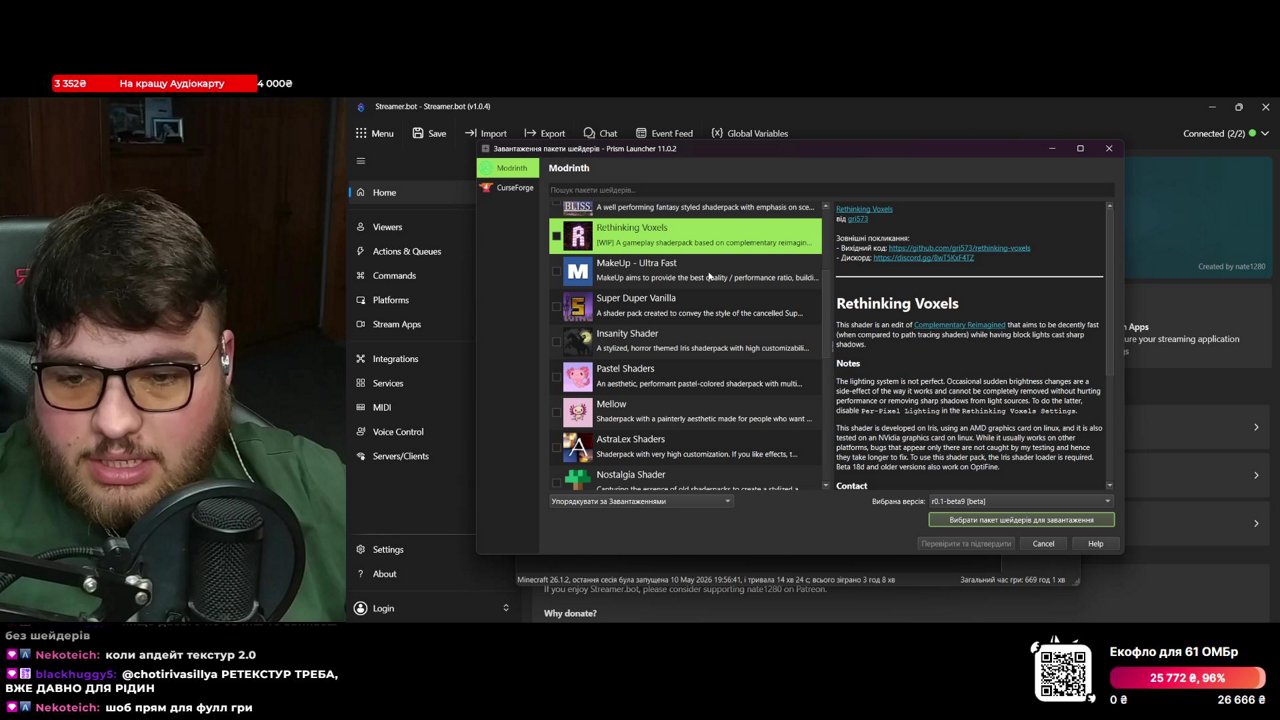Select 'Insanity Shader' title text
This screenshot has width=1280, height=720.
(x=627, y=334)
